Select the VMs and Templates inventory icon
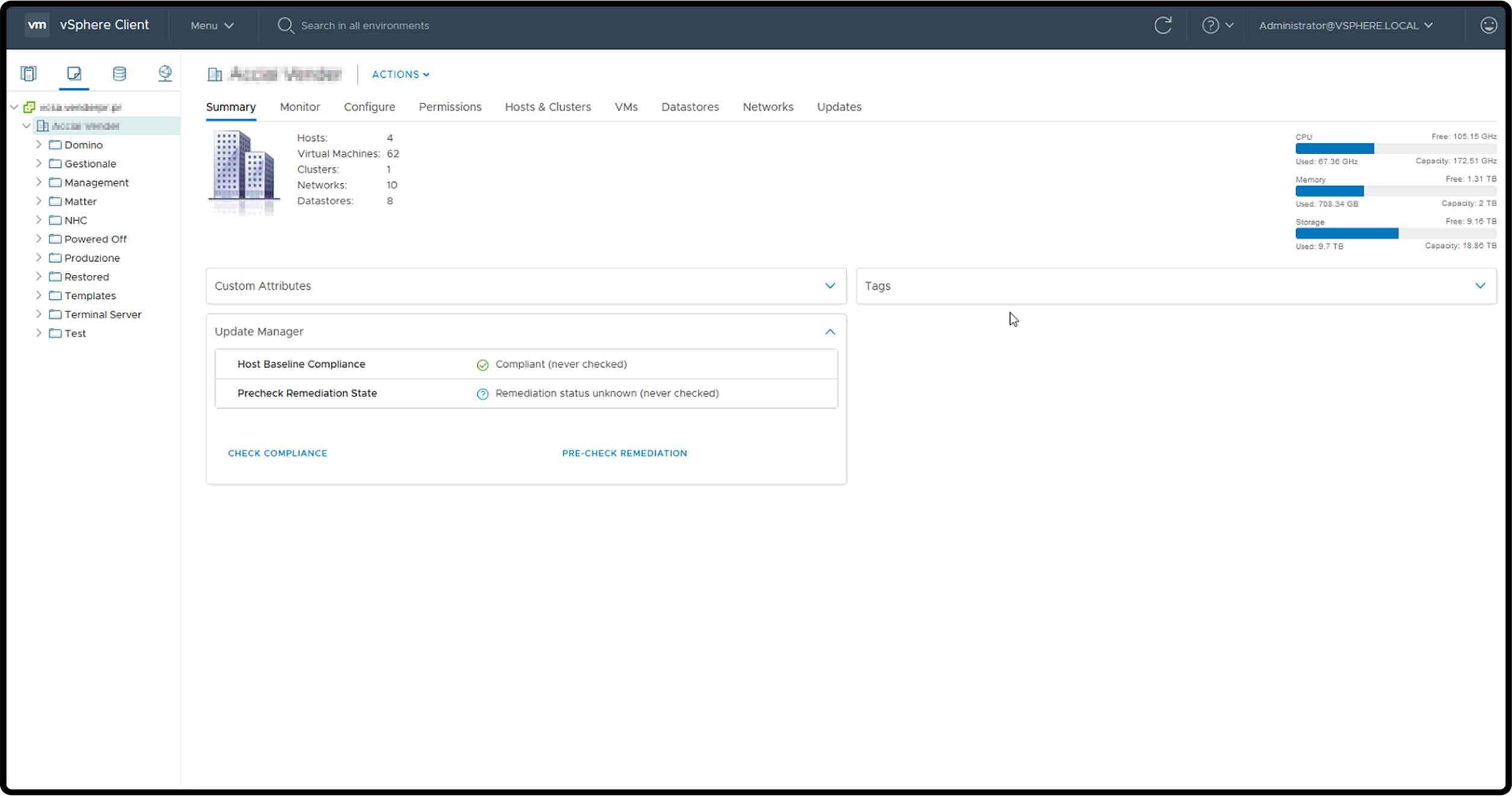The height and width of the screenshot is (796, 1512). pos(74,74)
